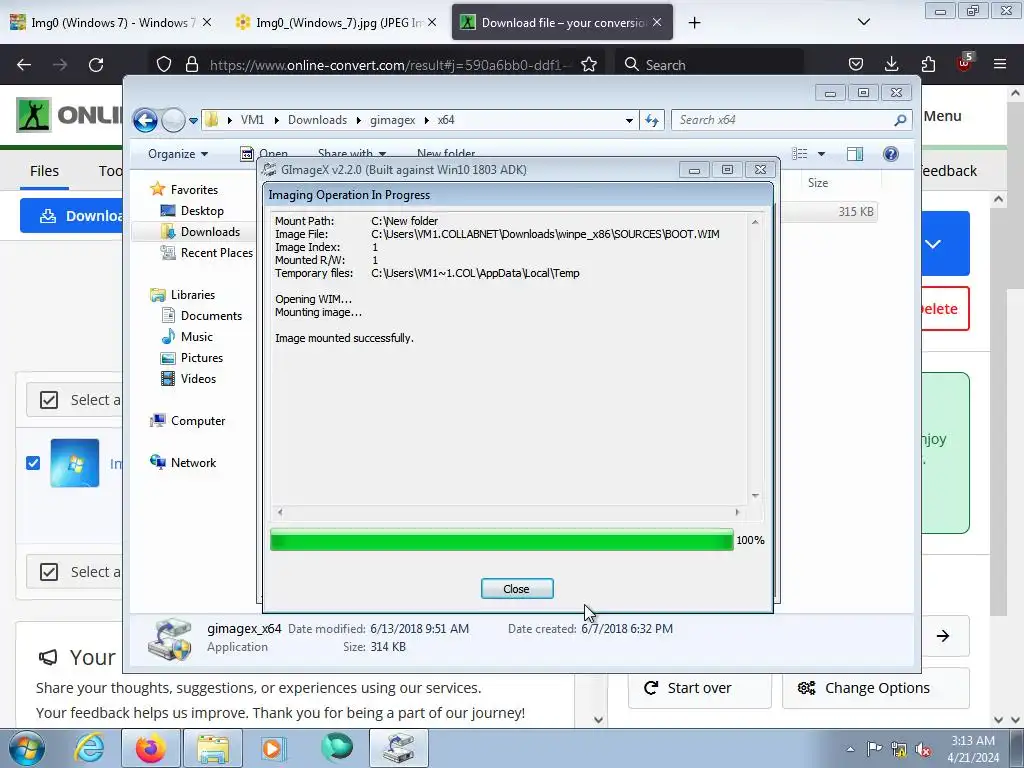Click the Firefox Search box
This screenshot has height=768, width=1024.
[x=709, y=65]
